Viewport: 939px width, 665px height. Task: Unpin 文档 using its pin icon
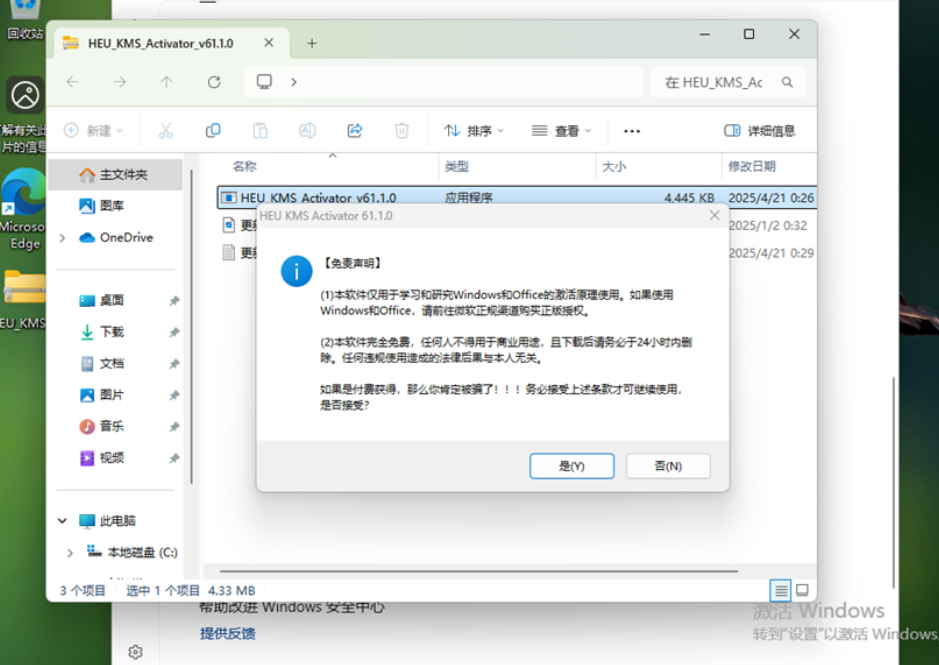tap(174, 364)
